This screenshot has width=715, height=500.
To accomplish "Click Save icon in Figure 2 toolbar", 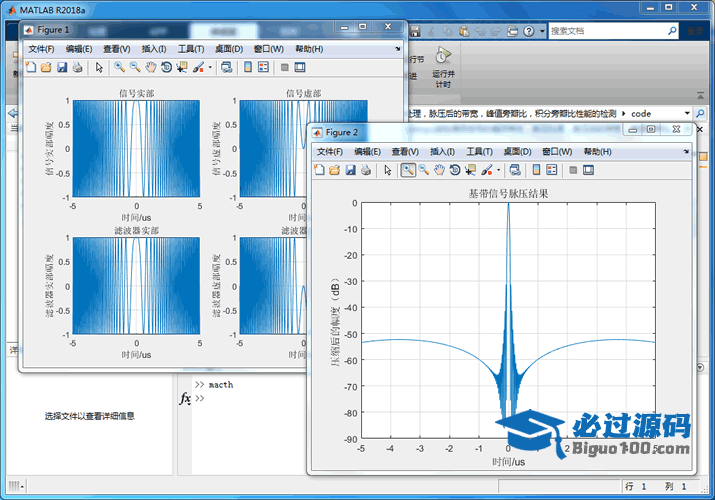I will (x=350, y=170).
